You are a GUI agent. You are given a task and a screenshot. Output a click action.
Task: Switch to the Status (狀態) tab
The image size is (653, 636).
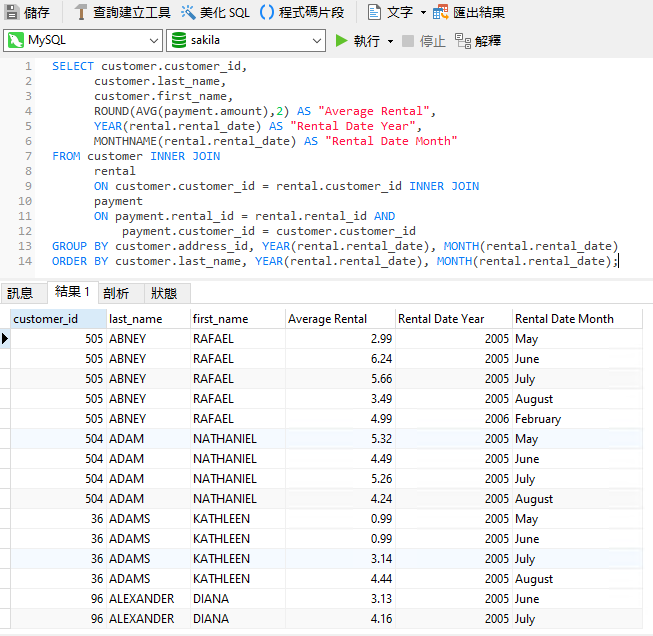tap(164, 293)
